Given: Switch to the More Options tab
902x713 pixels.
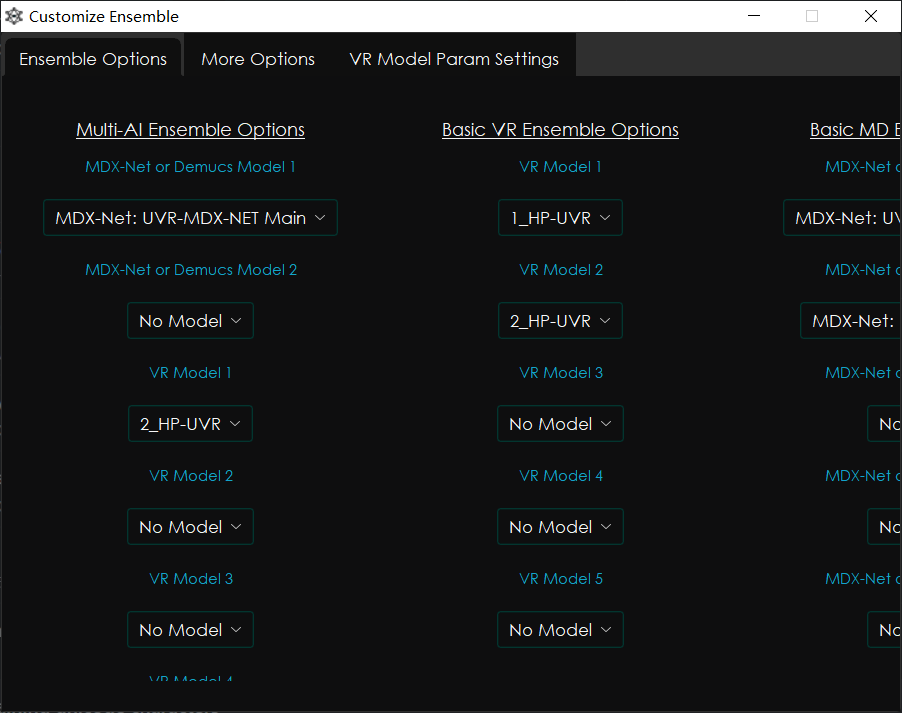Looking at the screenshot, I should [x=257, y=59].
